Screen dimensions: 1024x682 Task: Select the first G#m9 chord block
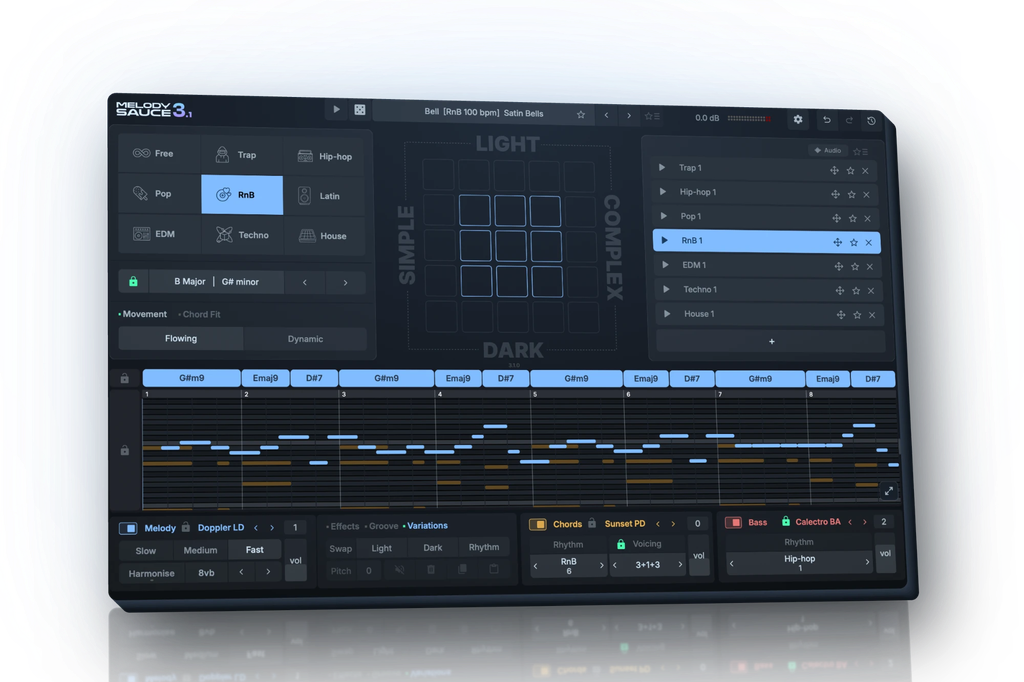point(192,378)
